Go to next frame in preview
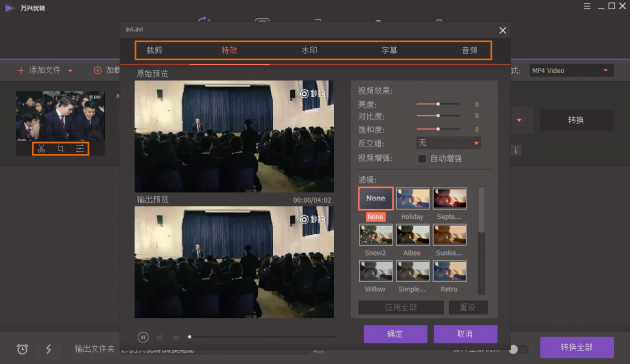630x364 pixels. (x=176, y=337)
